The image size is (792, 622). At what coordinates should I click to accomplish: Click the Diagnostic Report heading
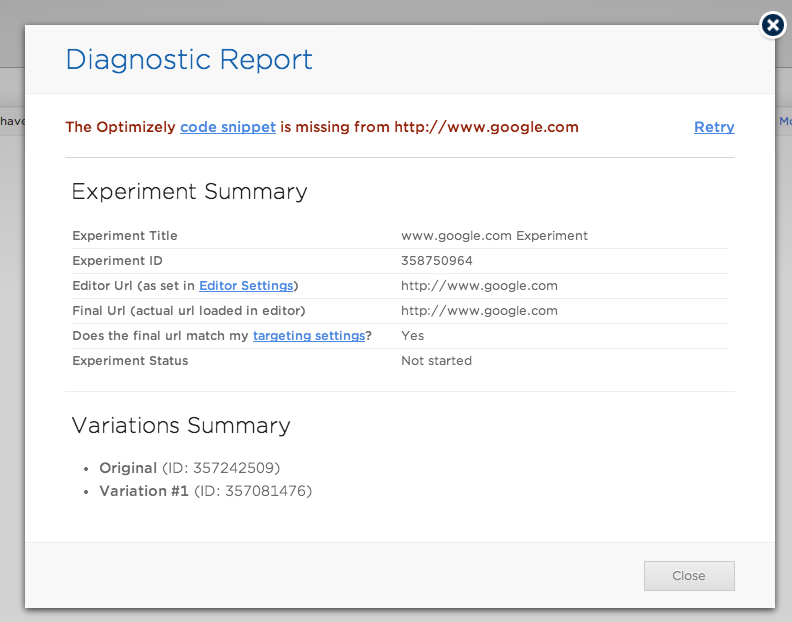click(x=189, y=60)
